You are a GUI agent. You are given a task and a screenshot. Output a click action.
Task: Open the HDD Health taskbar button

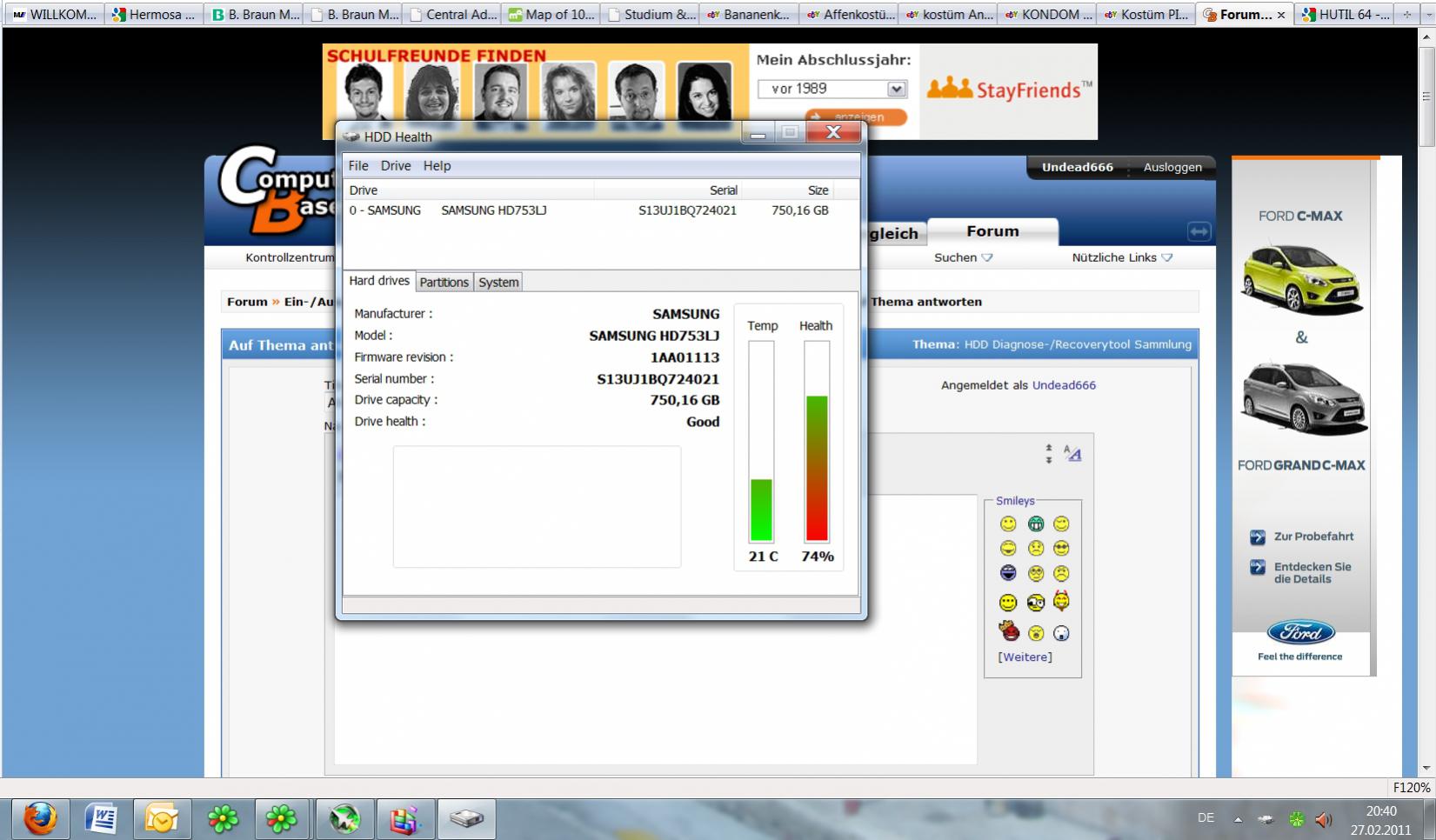click(x=467, y=818)
